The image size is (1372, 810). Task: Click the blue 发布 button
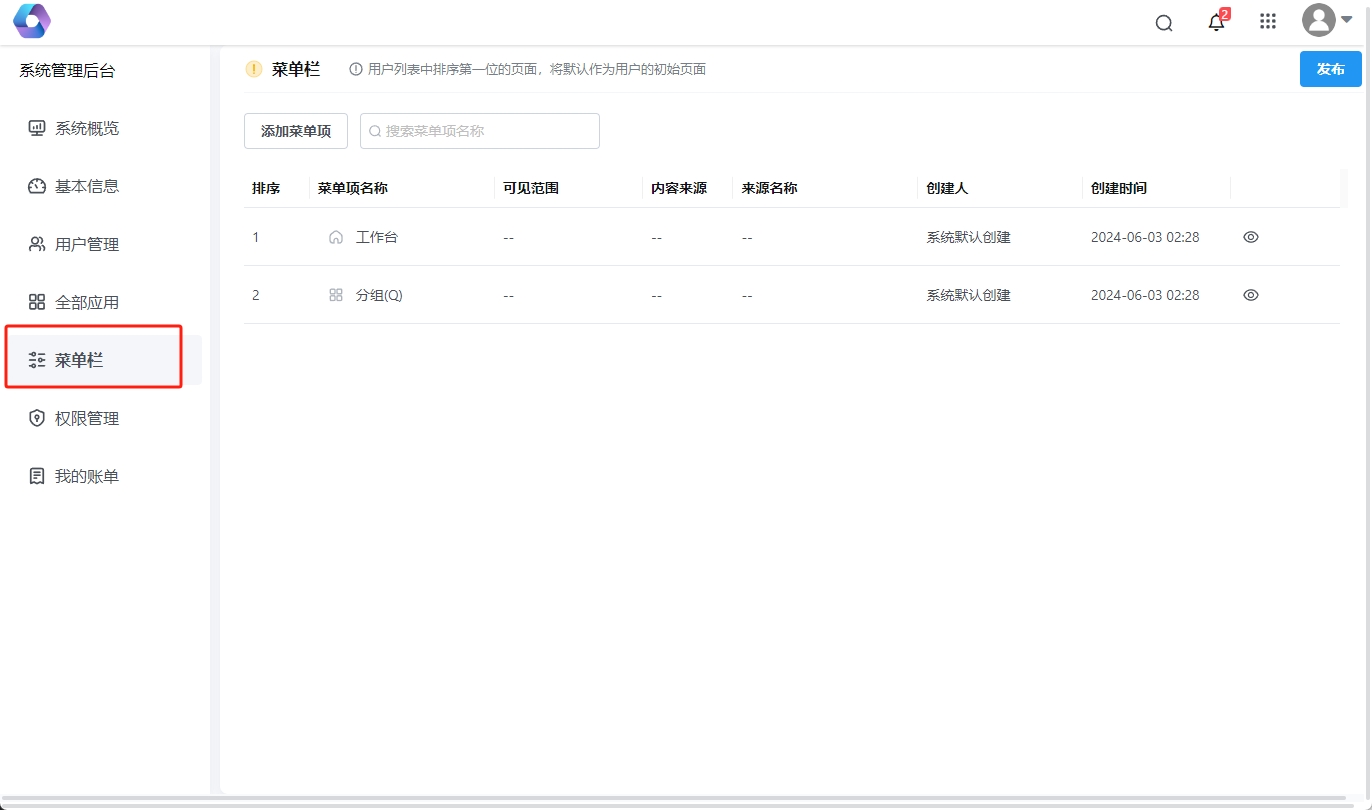tap(1330, 69)
